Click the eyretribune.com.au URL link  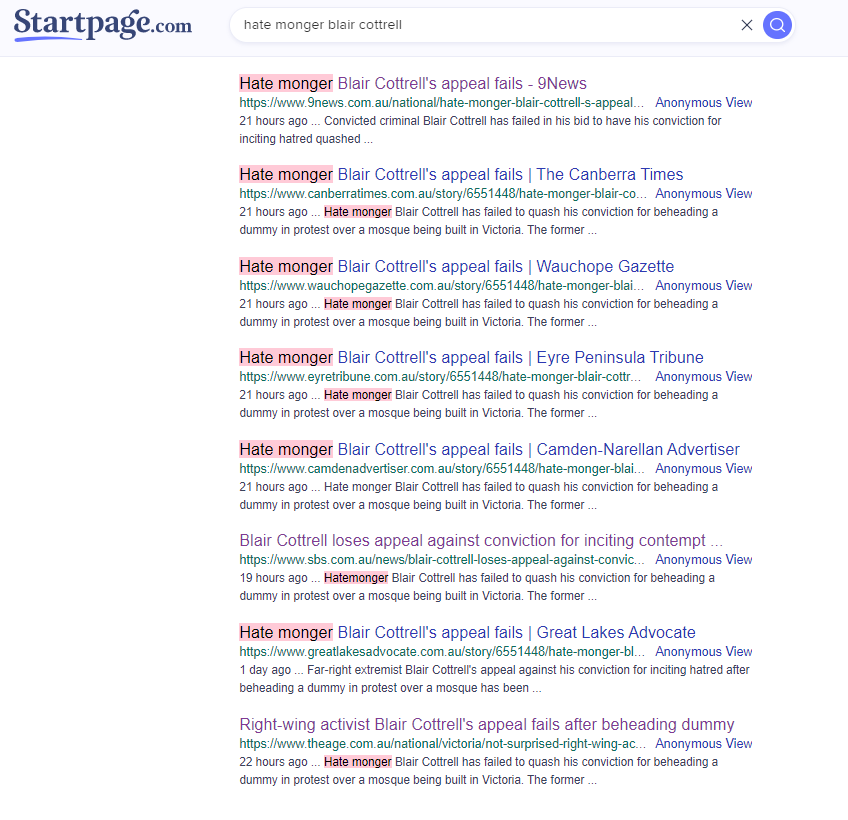(x=440, y=376)
